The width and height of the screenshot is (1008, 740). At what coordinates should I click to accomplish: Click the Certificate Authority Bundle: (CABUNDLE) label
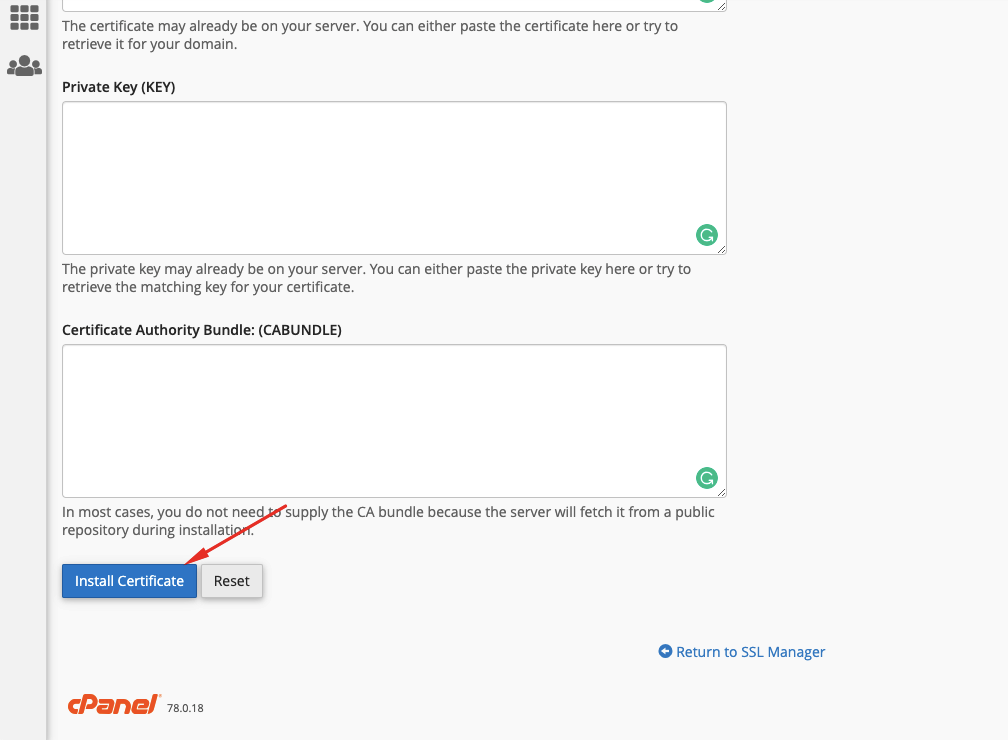(x=202, y=330)
